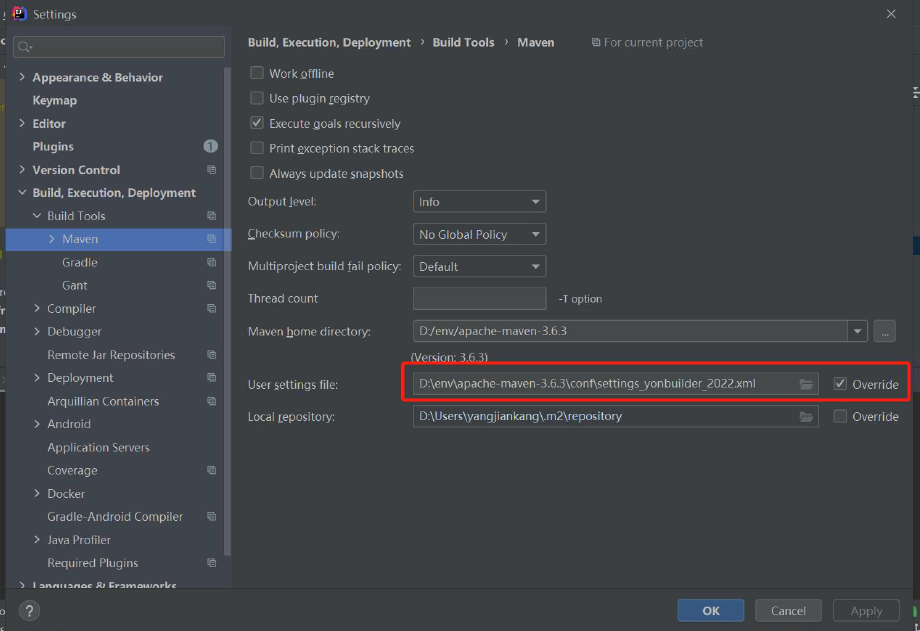Click the project-scope icon on Gradle row

coord(212,262)
